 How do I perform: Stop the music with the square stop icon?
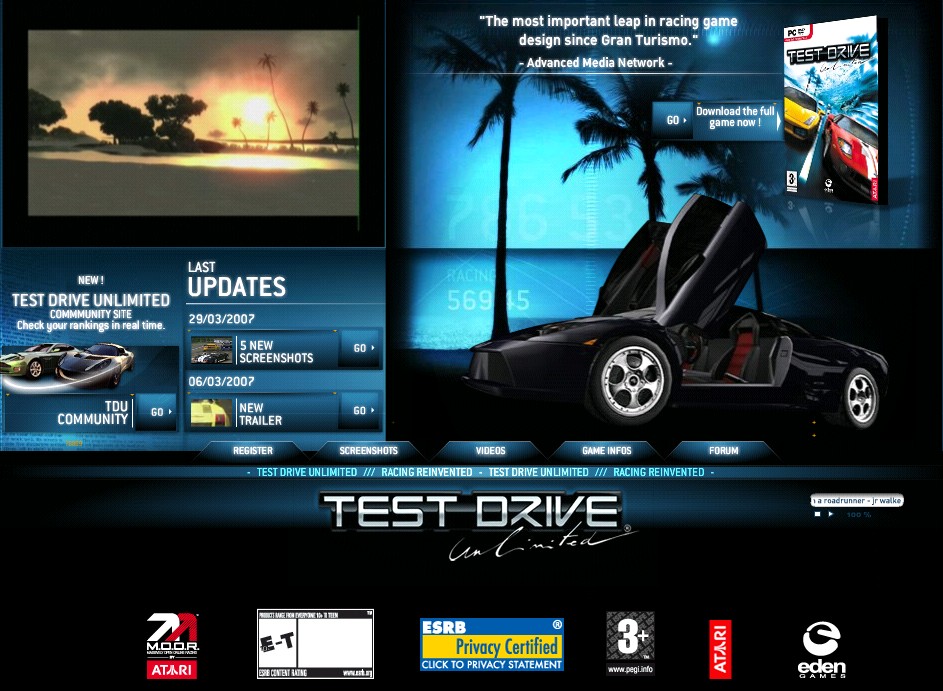pyautogui.click(x=817, y=514)
